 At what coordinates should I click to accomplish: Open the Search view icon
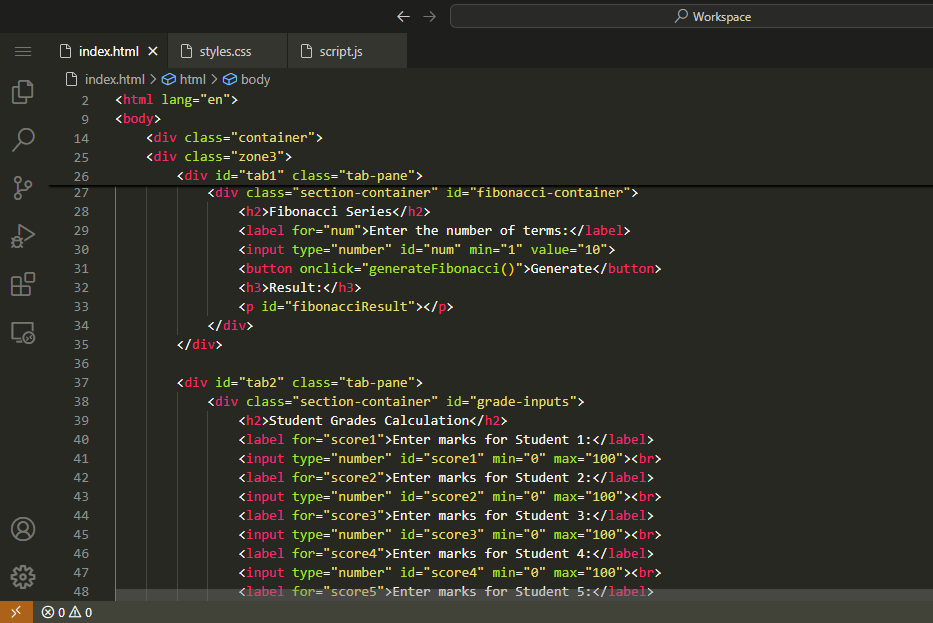[x=22, y=140]
